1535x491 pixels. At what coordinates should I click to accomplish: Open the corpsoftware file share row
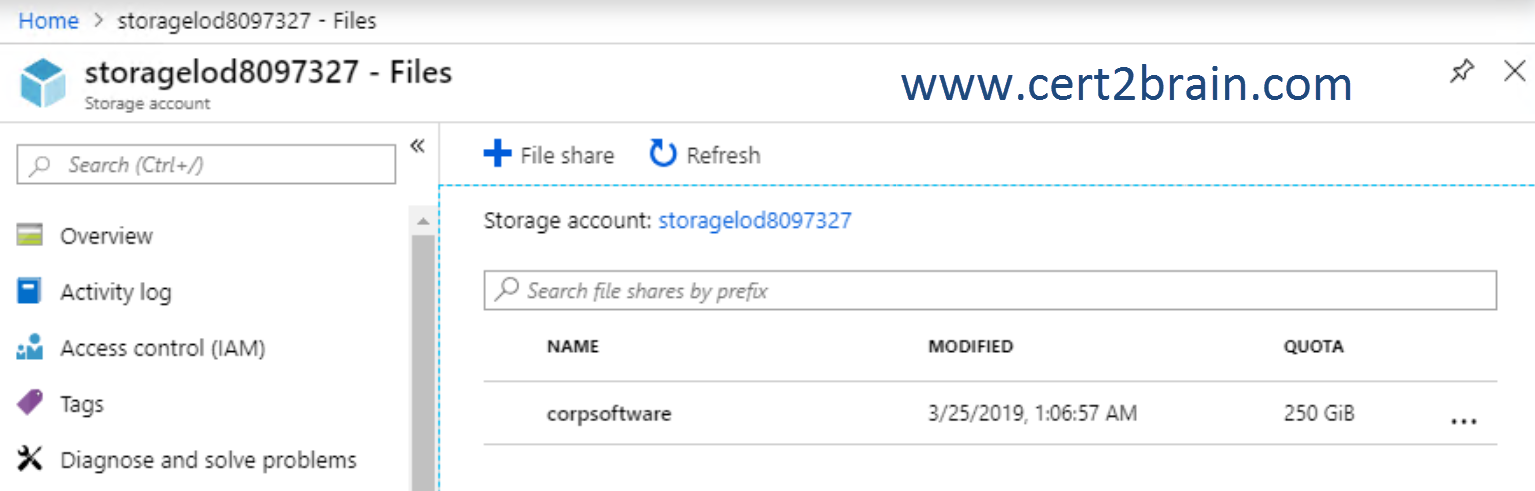click(x=990, y=413)
